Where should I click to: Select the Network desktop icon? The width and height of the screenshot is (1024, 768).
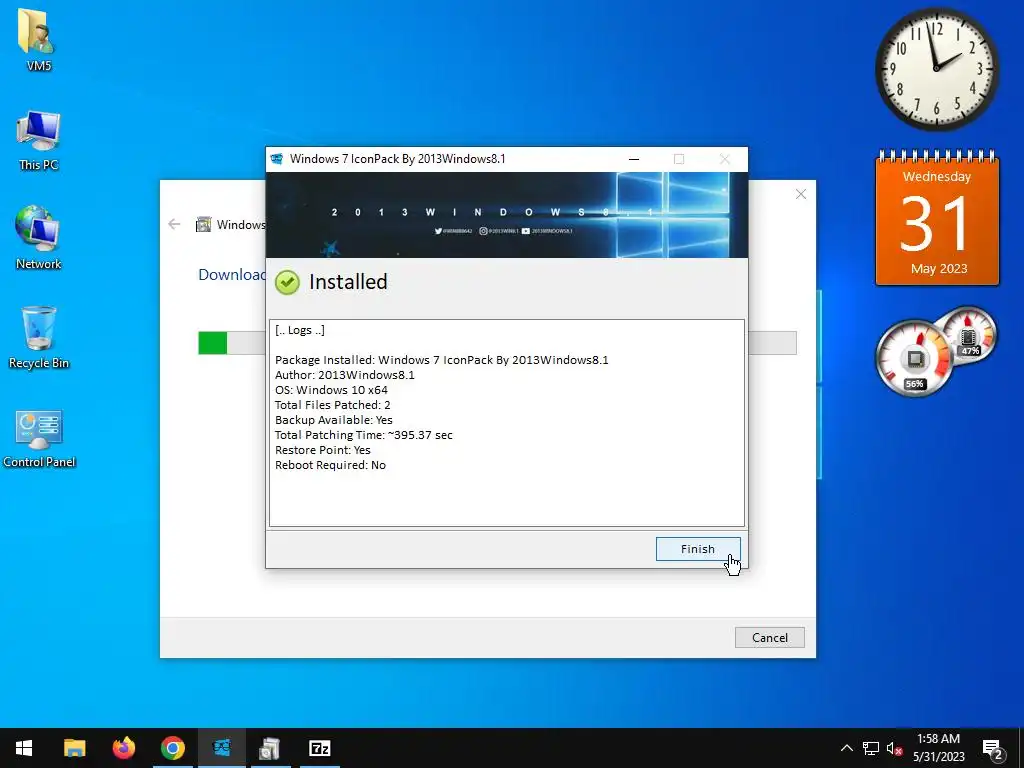pyautogui.click(x=39, y=238)
